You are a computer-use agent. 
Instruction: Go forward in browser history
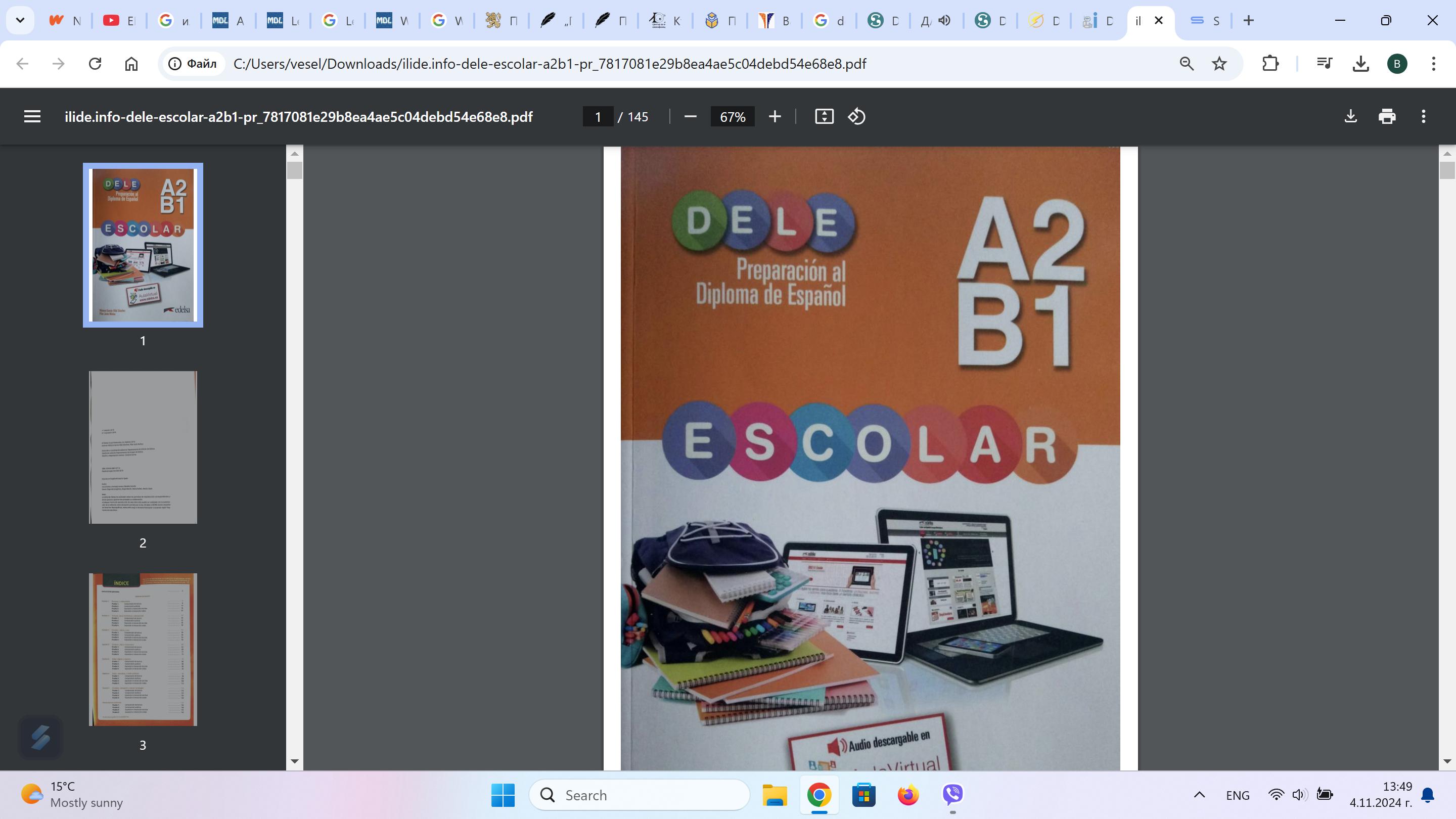coord(58,64)
